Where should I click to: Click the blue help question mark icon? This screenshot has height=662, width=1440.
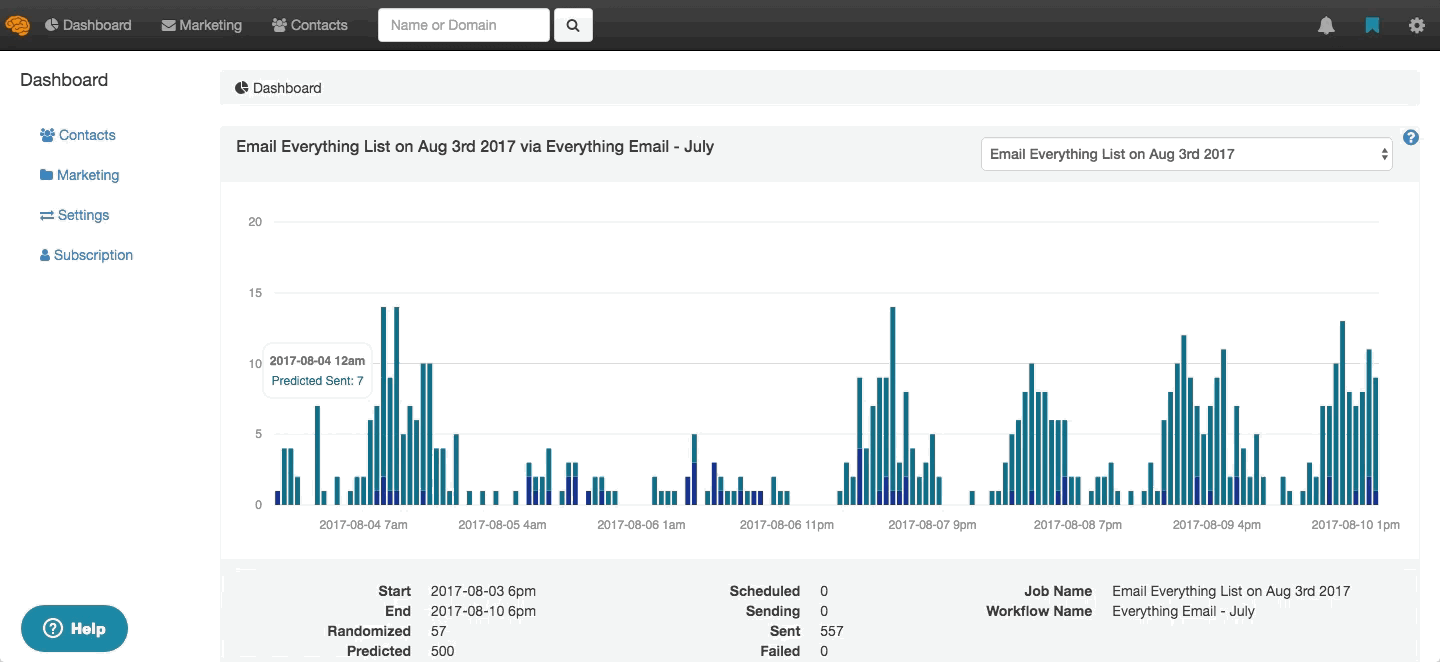1410,138
